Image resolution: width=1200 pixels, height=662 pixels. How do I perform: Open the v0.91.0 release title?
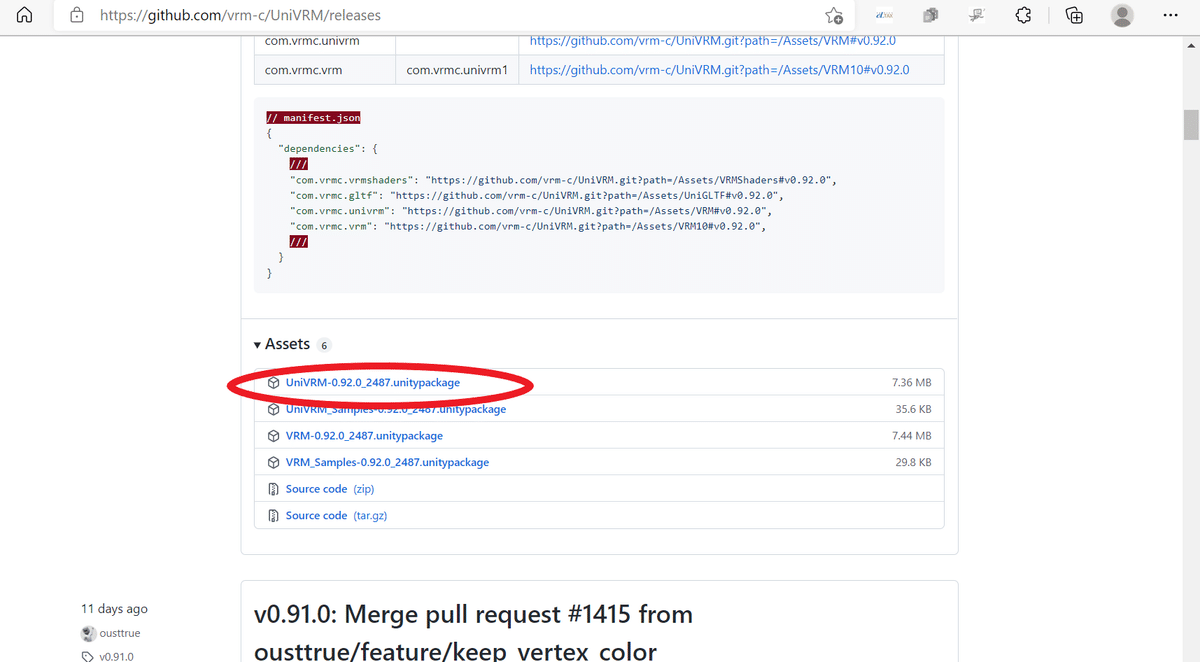[x=473, y=632]
